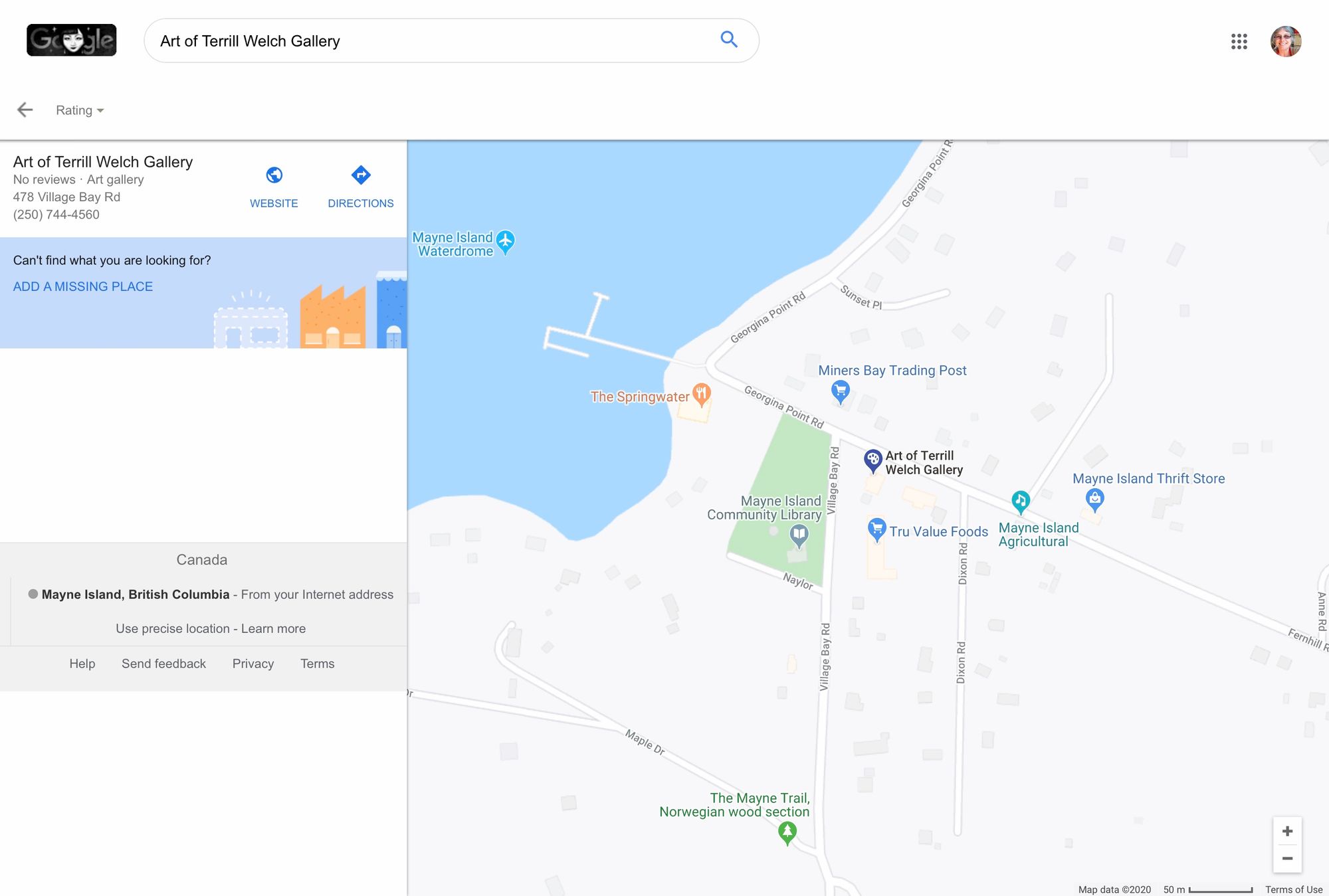
Task: Click the address 478 Village Bay Rd
Action: tap(66, 197)
